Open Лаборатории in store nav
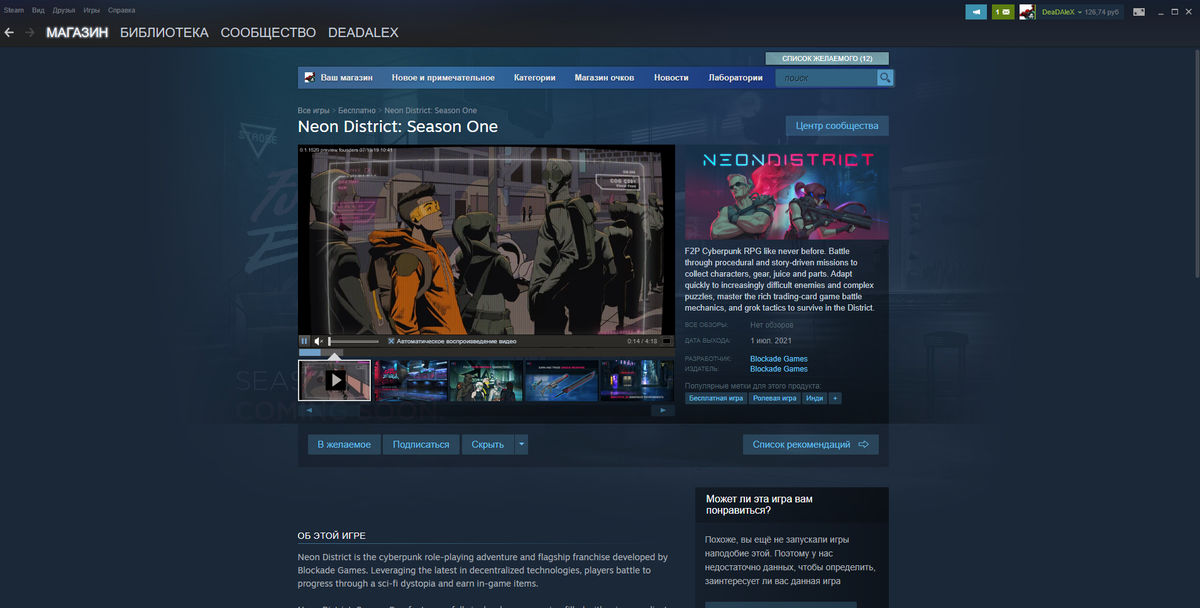Image resolution: width=1200 pixels, height=608 pixels. coord(735,77)
